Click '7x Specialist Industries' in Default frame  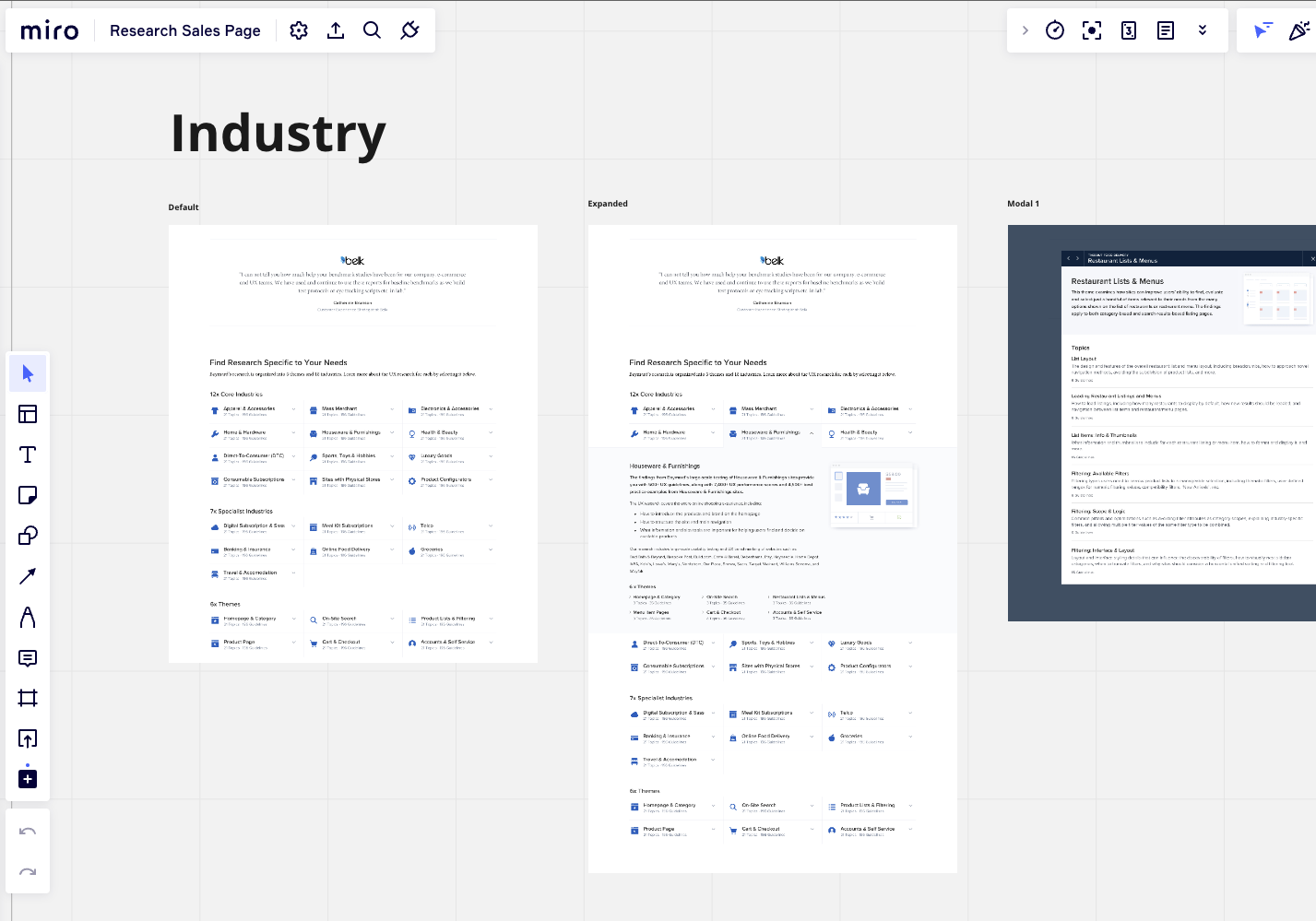(242, 511)
